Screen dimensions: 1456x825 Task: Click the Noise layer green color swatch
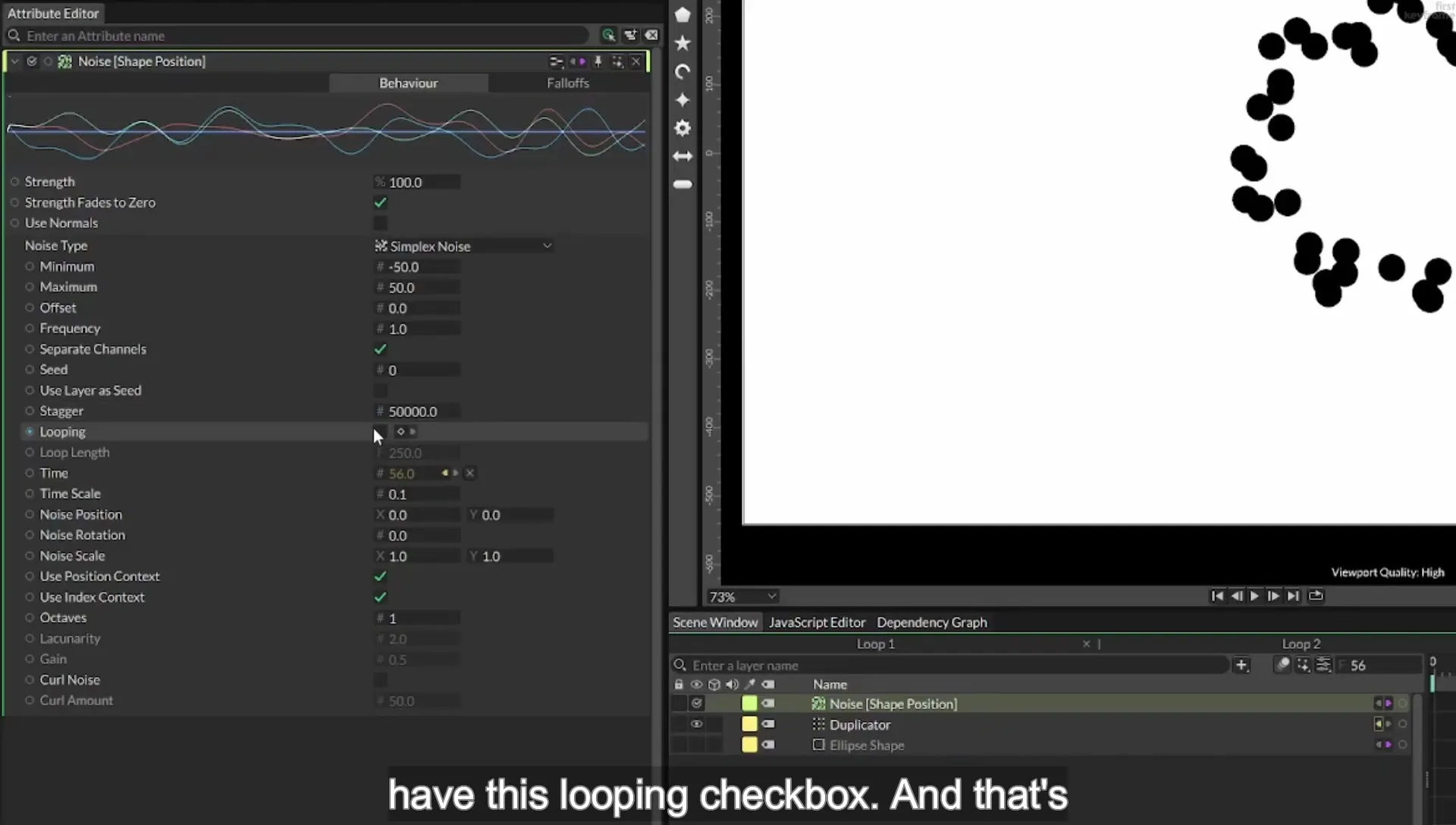[749, 704]
